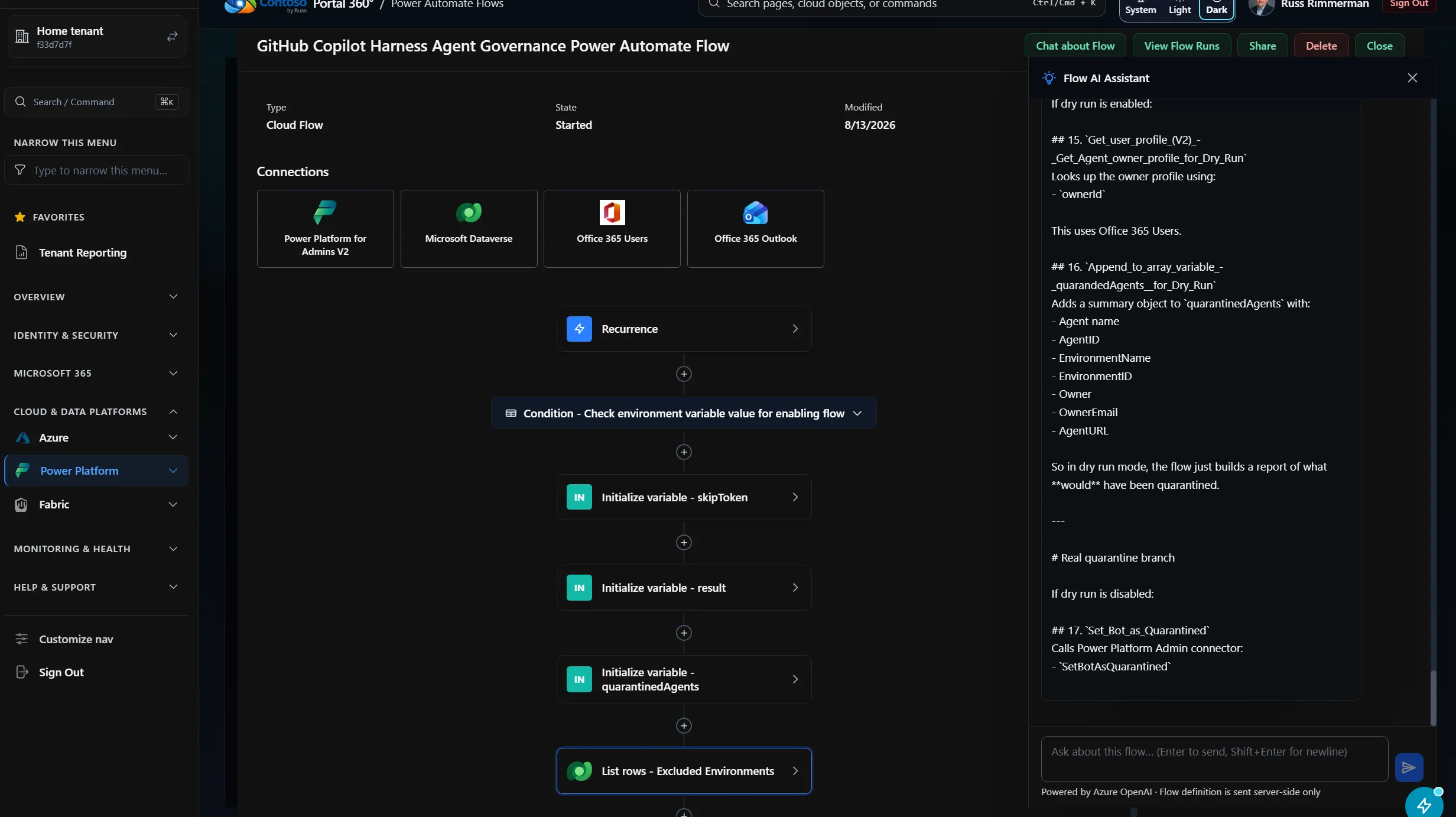Open Initialize variable - result step
Viewport: 1456px width, 817px height.
click(684, 588)
